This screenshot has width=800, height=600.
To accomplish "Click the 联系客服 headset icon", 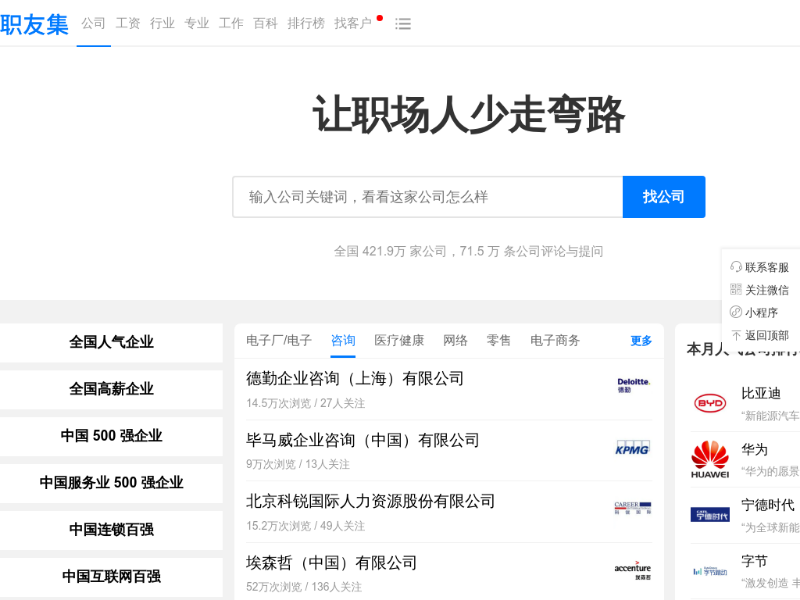I will pos(736,267).
